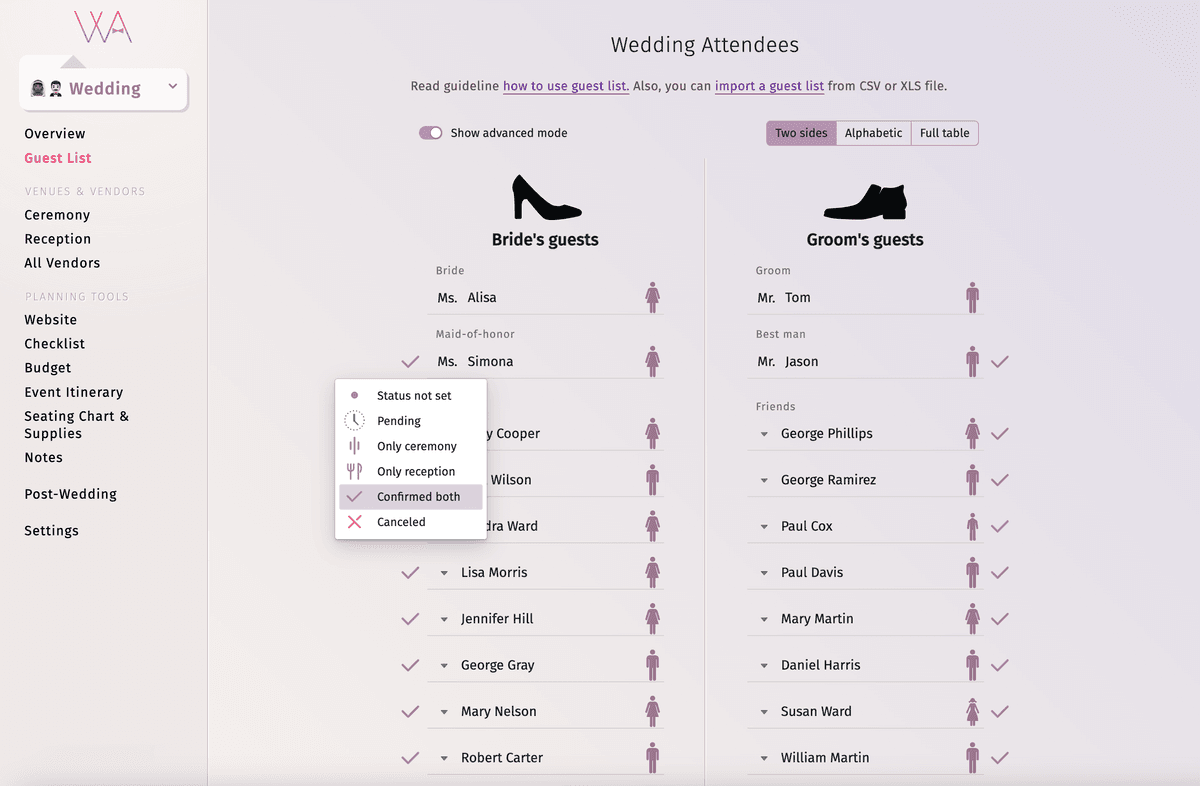
Task: Click the import a guest list link
Action: pyautogui.click(x=769, y=86)
